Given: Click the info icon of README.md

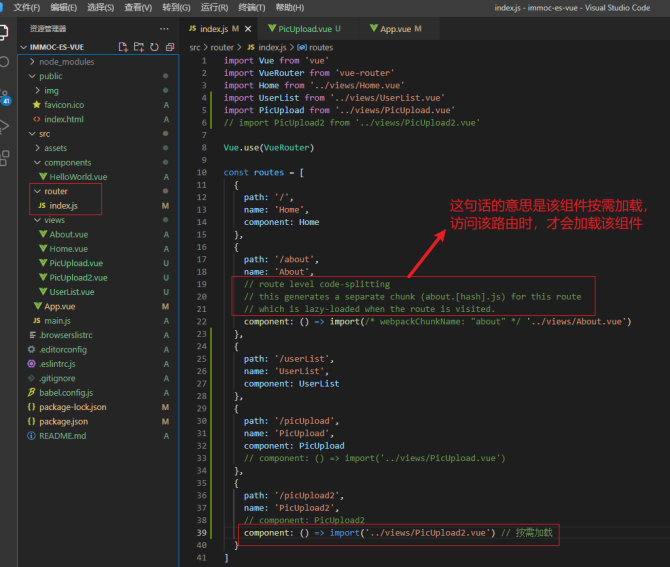Looking at the screenshot, I should 31,436.
